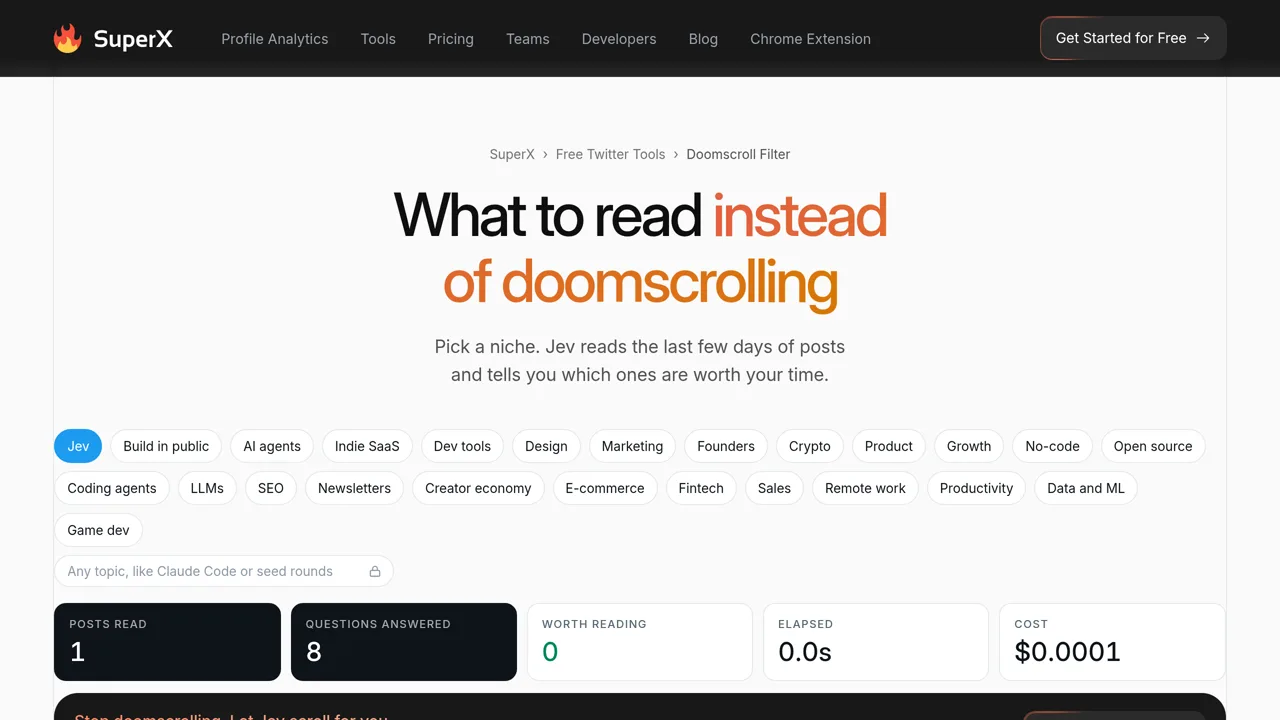Pick the Creator economy chip
Image resolution: width=1280 pixels, height=720 pixels.
[x=478, y=488]
